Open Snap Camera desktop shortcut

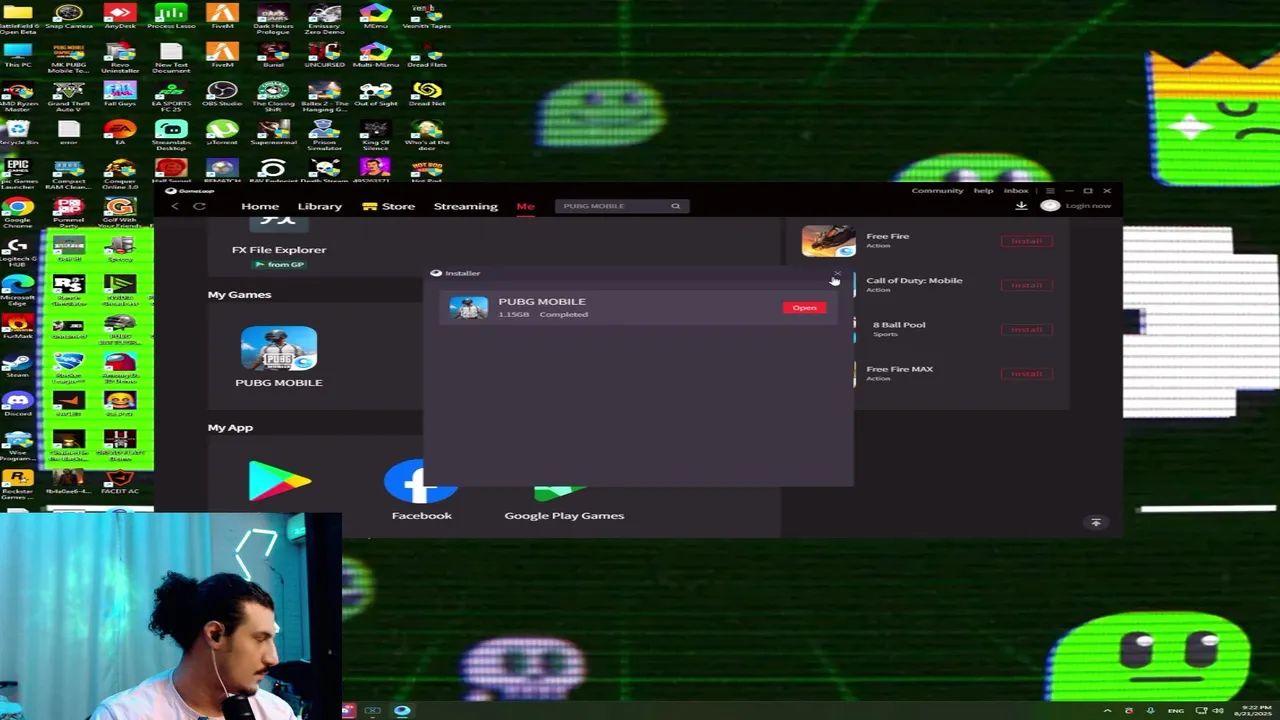(x=68, y=17)
